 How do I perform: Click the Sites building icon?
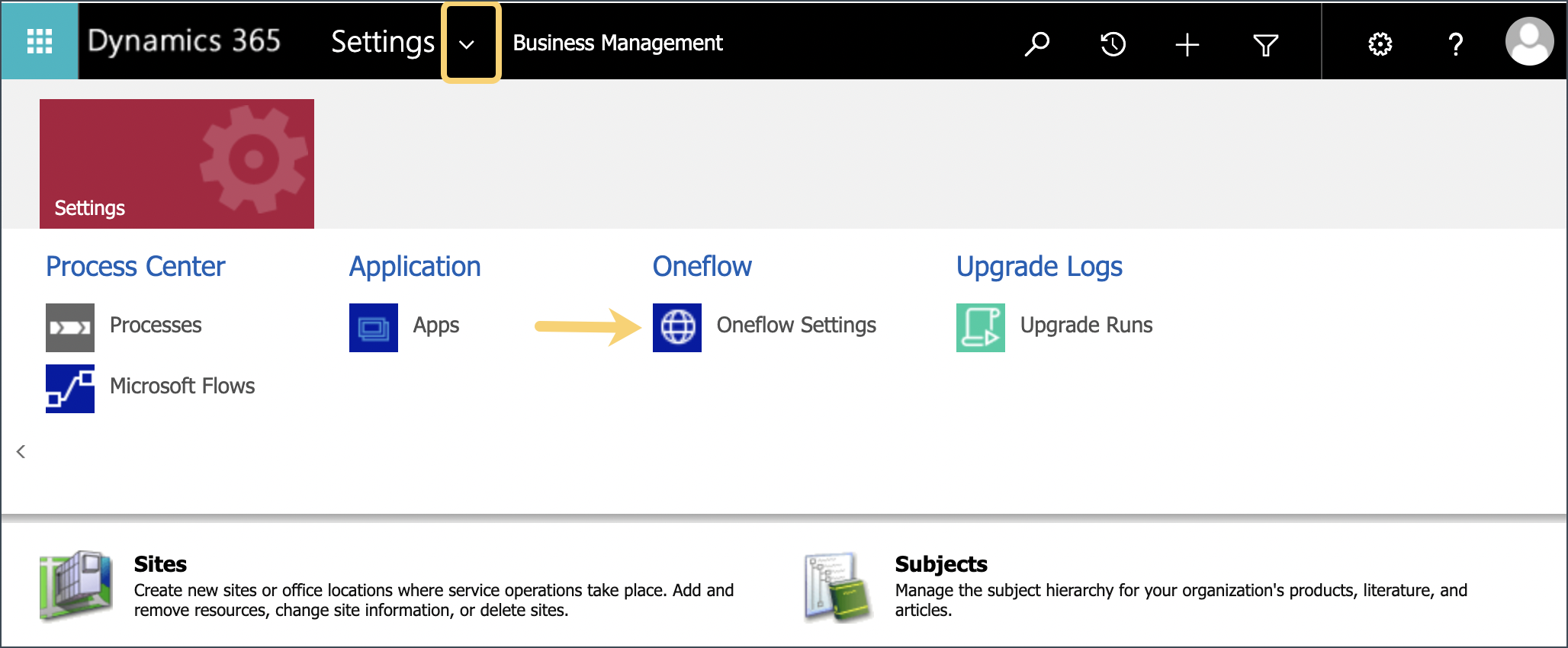click(x=76, y=585)
